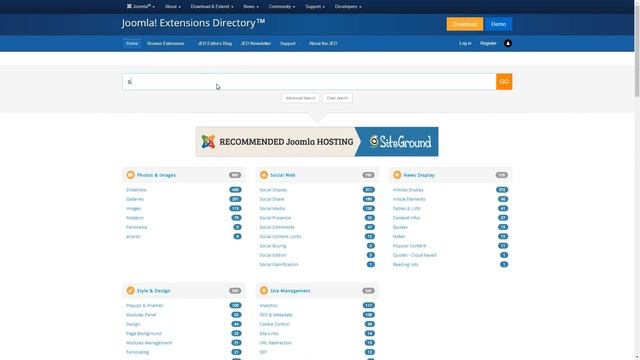Open the Social Share subcategory
Screen dimensions: 640x360
click(272, 199)
